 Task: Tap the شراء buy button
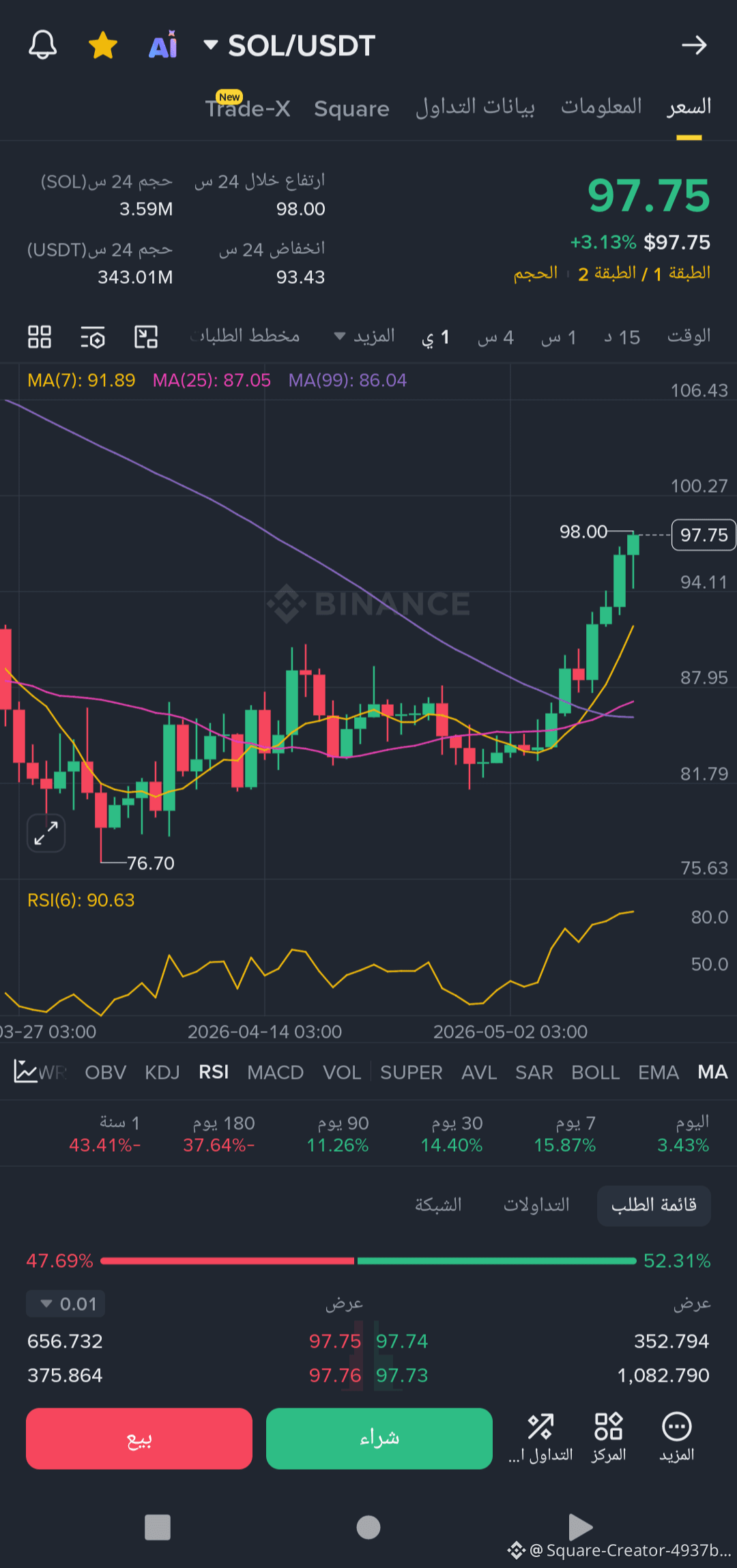(x=379, y=1438)
